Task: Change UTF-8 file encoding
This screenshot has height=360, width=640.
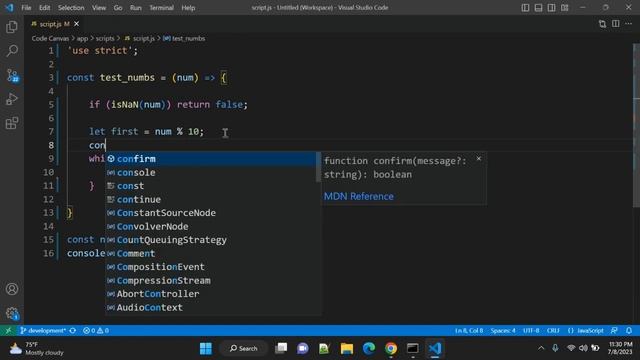Action: [x=531, y=331]
